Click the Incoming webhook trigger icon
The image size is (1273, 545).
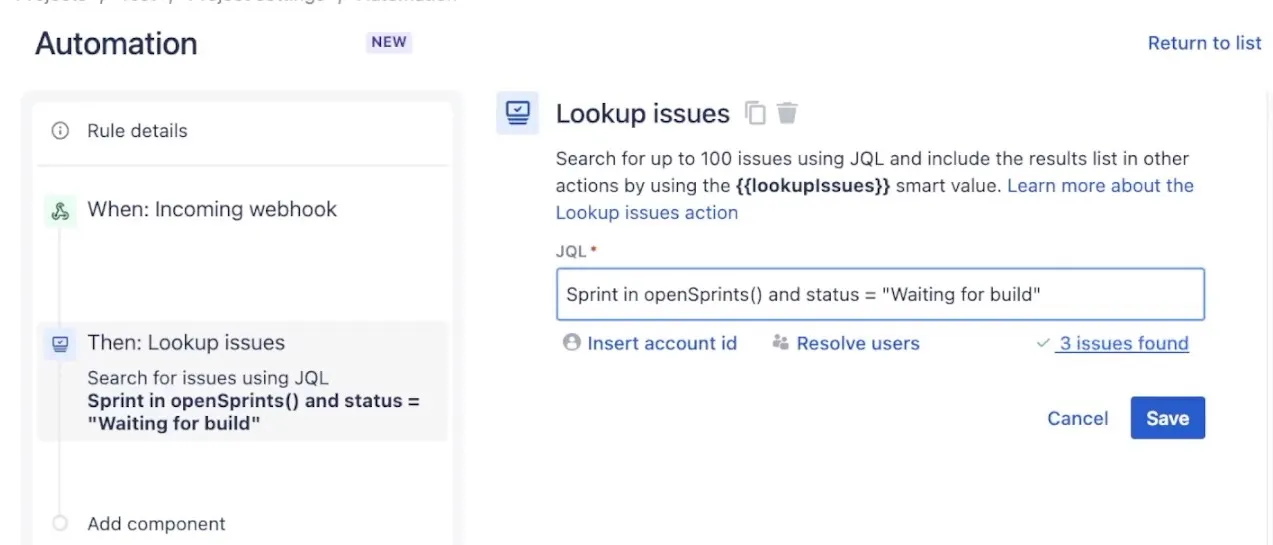60,210
